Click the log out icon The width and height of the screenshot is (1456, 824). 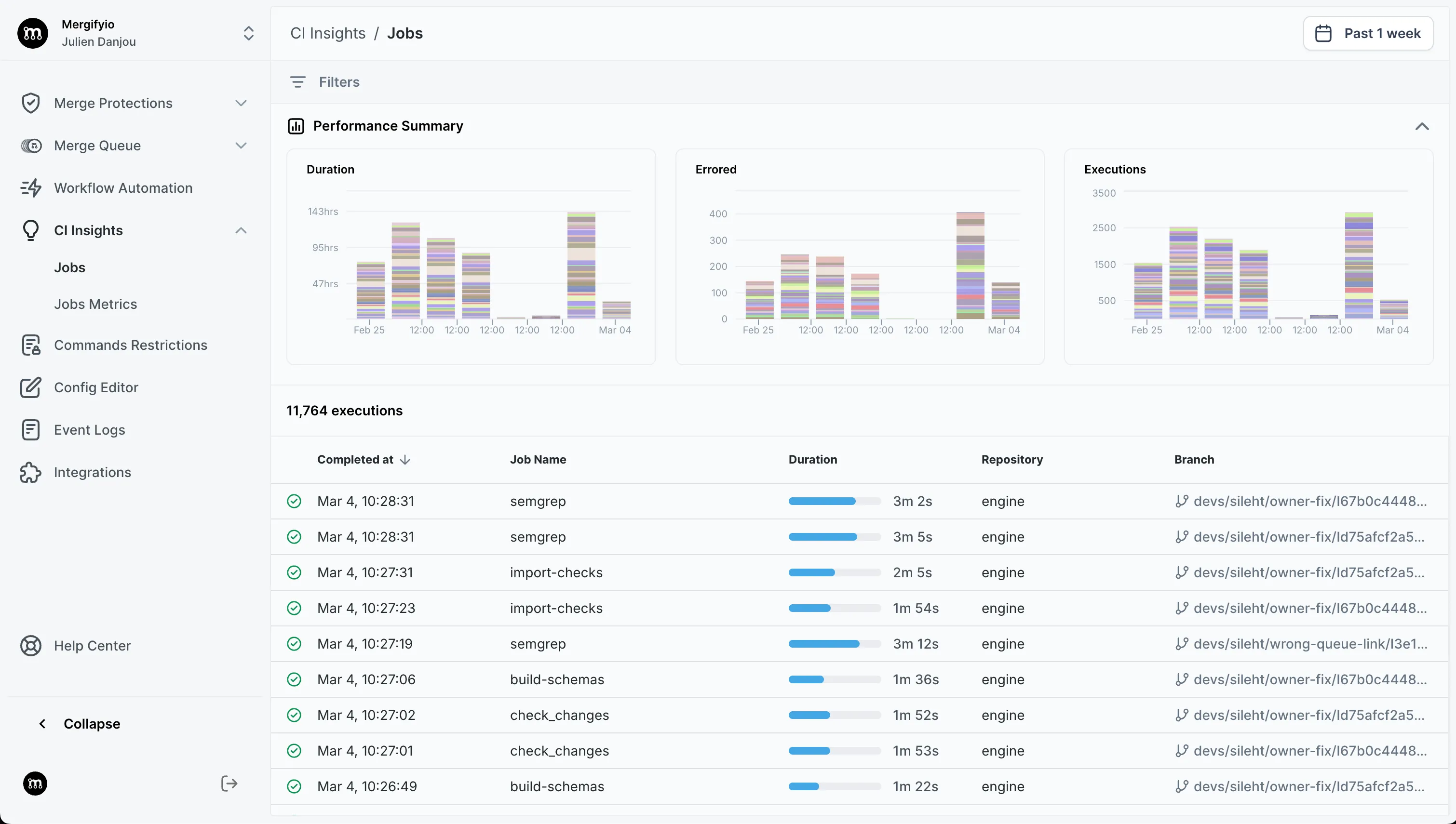pos(229,784)
